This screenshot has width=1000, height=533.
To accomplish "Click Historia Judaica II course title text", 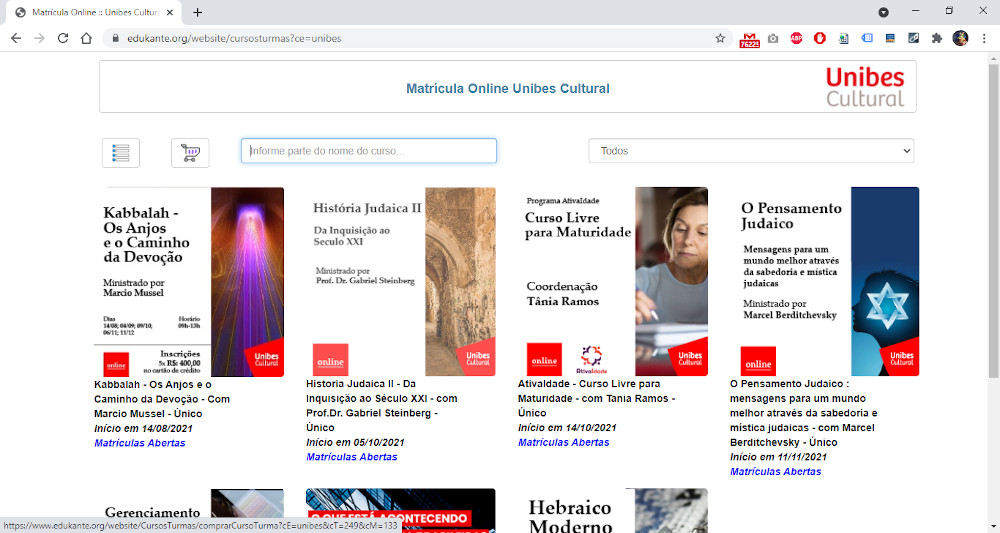I will (x=381, y=405).
